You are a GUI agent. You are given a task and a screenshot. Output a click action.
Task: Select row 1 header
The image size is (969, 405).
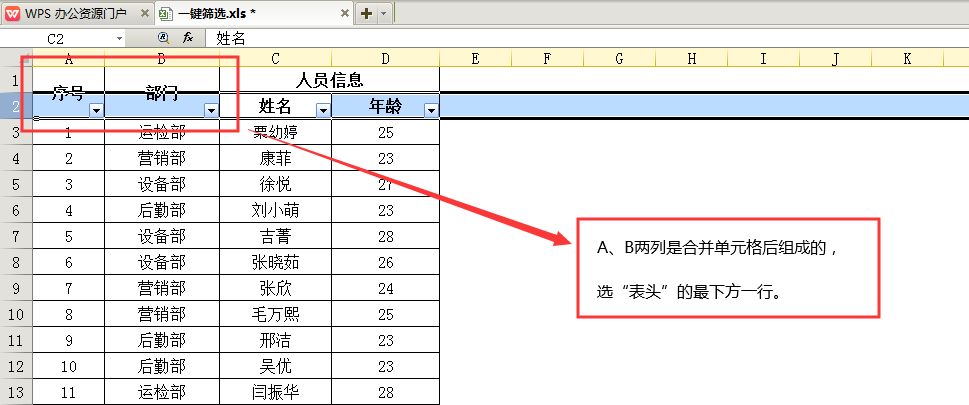[x=16, y=80]
